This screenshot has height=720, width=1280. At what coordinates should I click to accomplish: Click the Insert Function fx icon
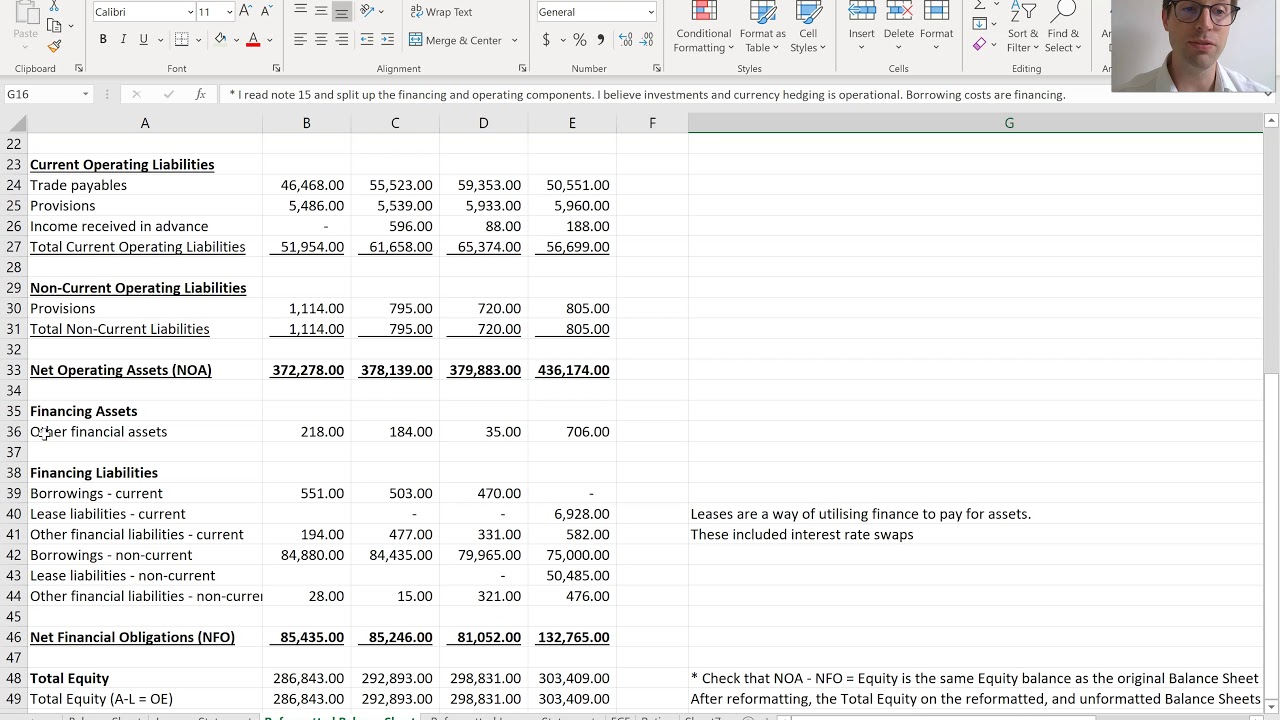[x=200, y=94]
